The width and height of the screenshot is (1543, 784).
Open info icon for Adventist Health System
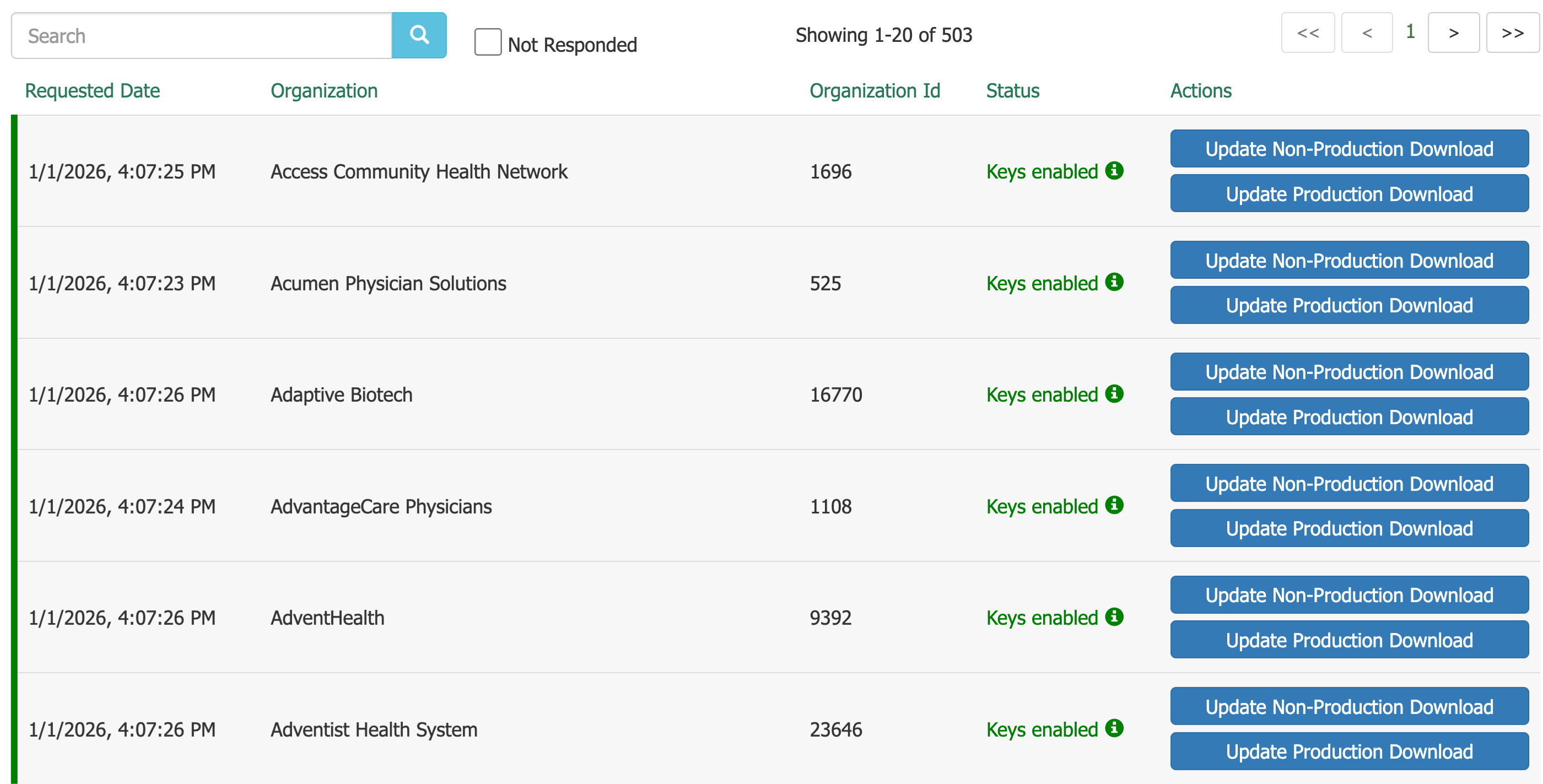pyautogui.click(x=1114, y=728)
